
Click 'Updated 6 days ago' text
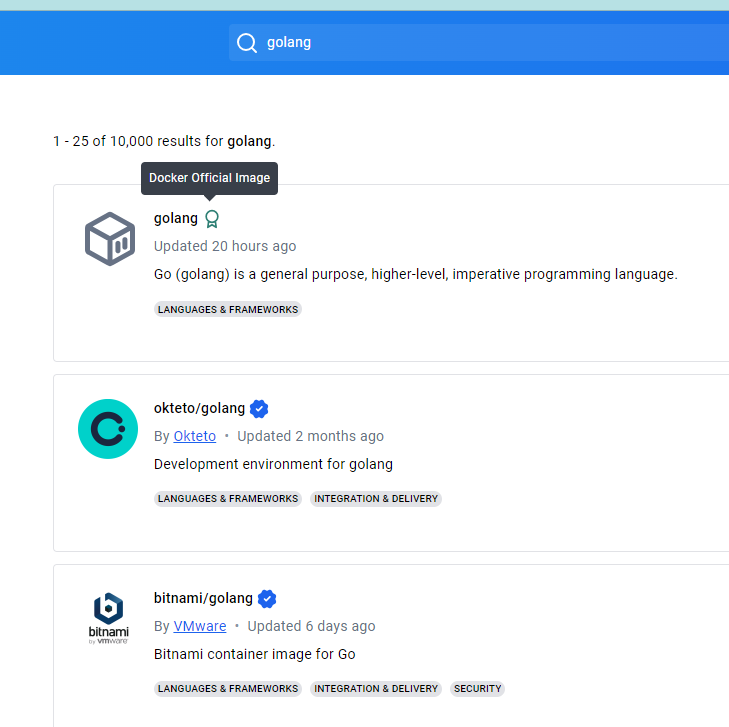point(311,626)
